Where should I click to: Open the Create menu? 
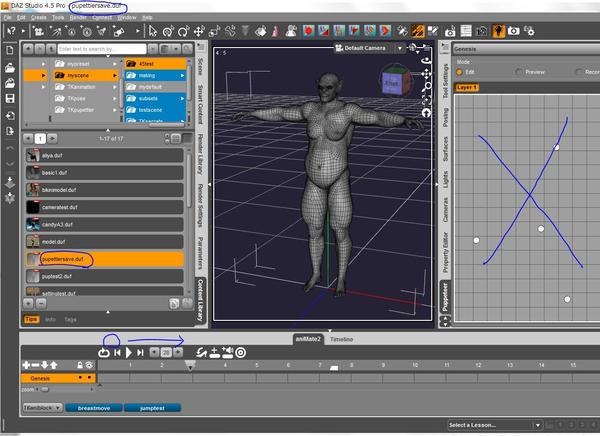coord(38,18)
